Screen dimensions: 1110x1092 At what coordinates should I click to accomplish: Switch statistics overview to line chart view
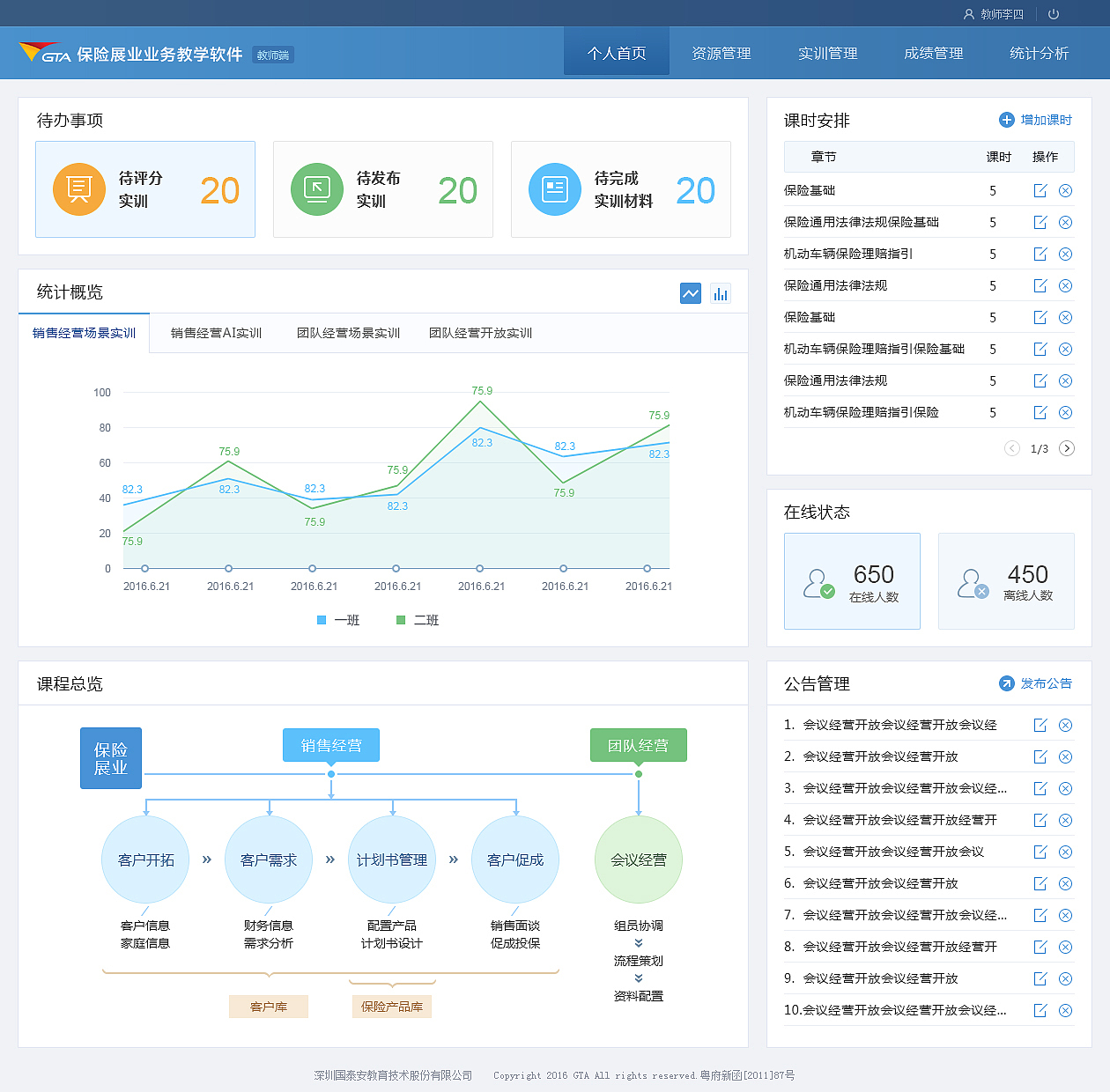(691, 293)
